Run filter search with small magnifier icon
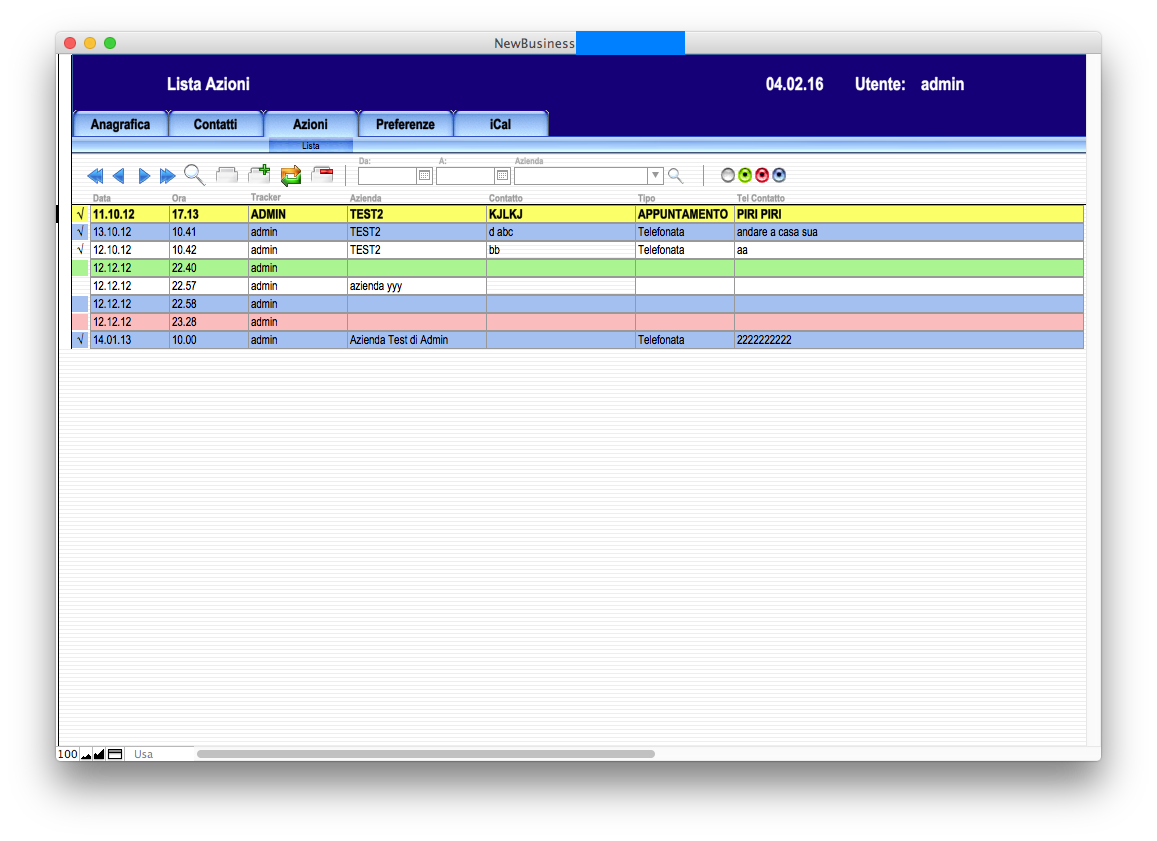 pyautogui.click(x=675, y=176)
